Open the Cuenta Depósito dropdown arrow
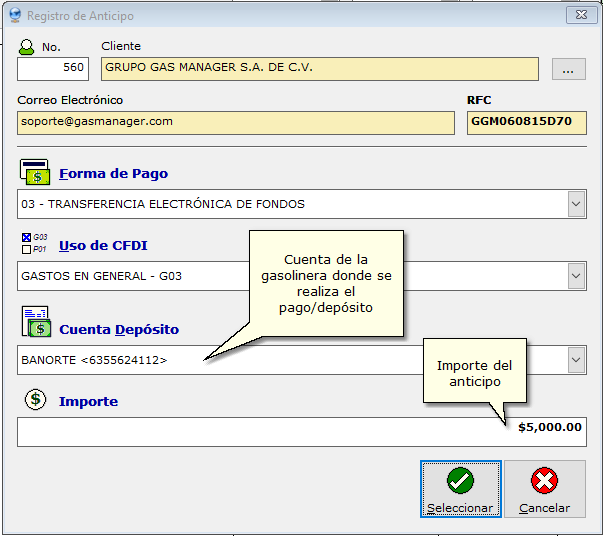The image size is (603, 536). pos(576,359)
